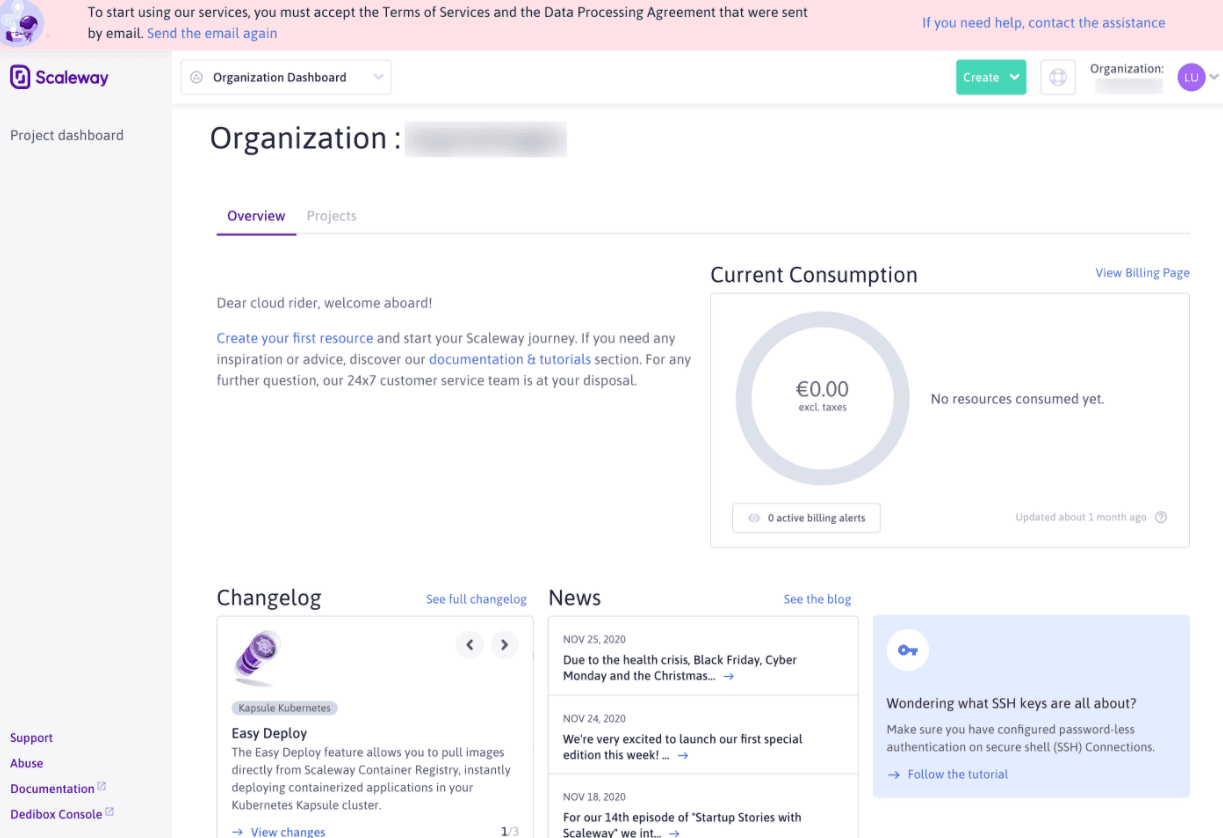
Task: Click the LU user avatar
Action: coord(1191,77)
